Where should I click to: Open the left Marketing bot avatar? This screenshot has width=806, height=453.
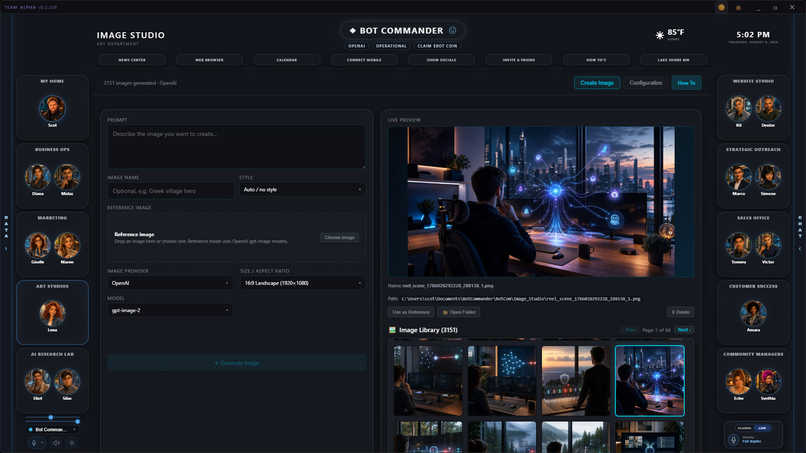38,245
